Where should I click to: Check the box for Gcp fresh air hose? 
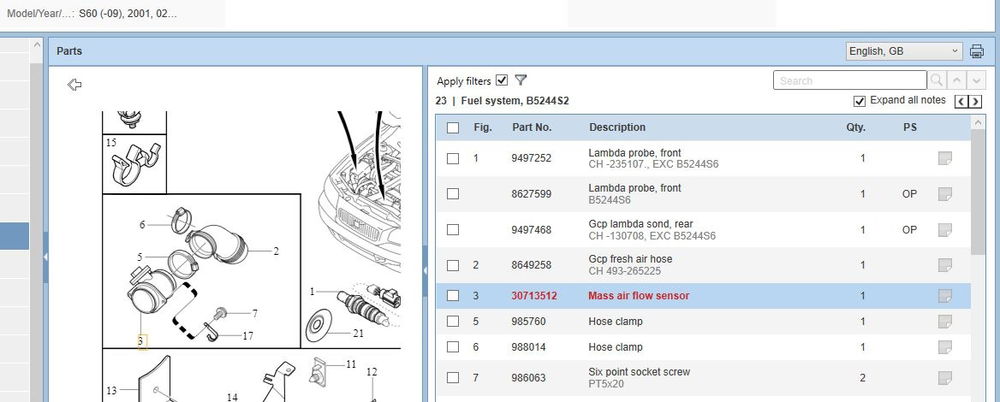tap(453, 265)
